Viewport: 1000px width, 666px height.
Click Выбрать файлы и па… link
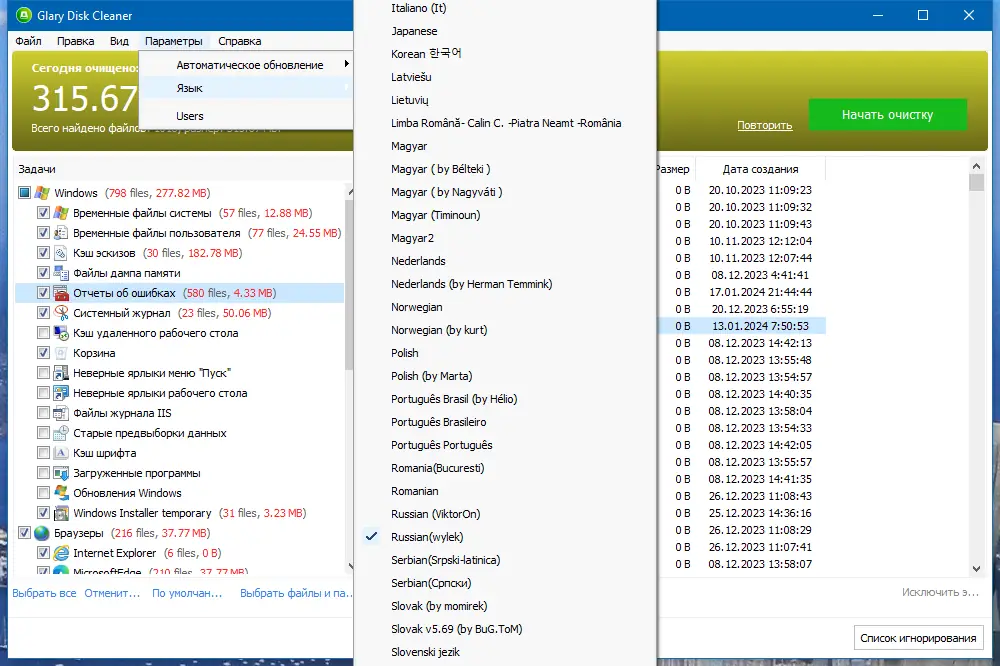(295, 593)
